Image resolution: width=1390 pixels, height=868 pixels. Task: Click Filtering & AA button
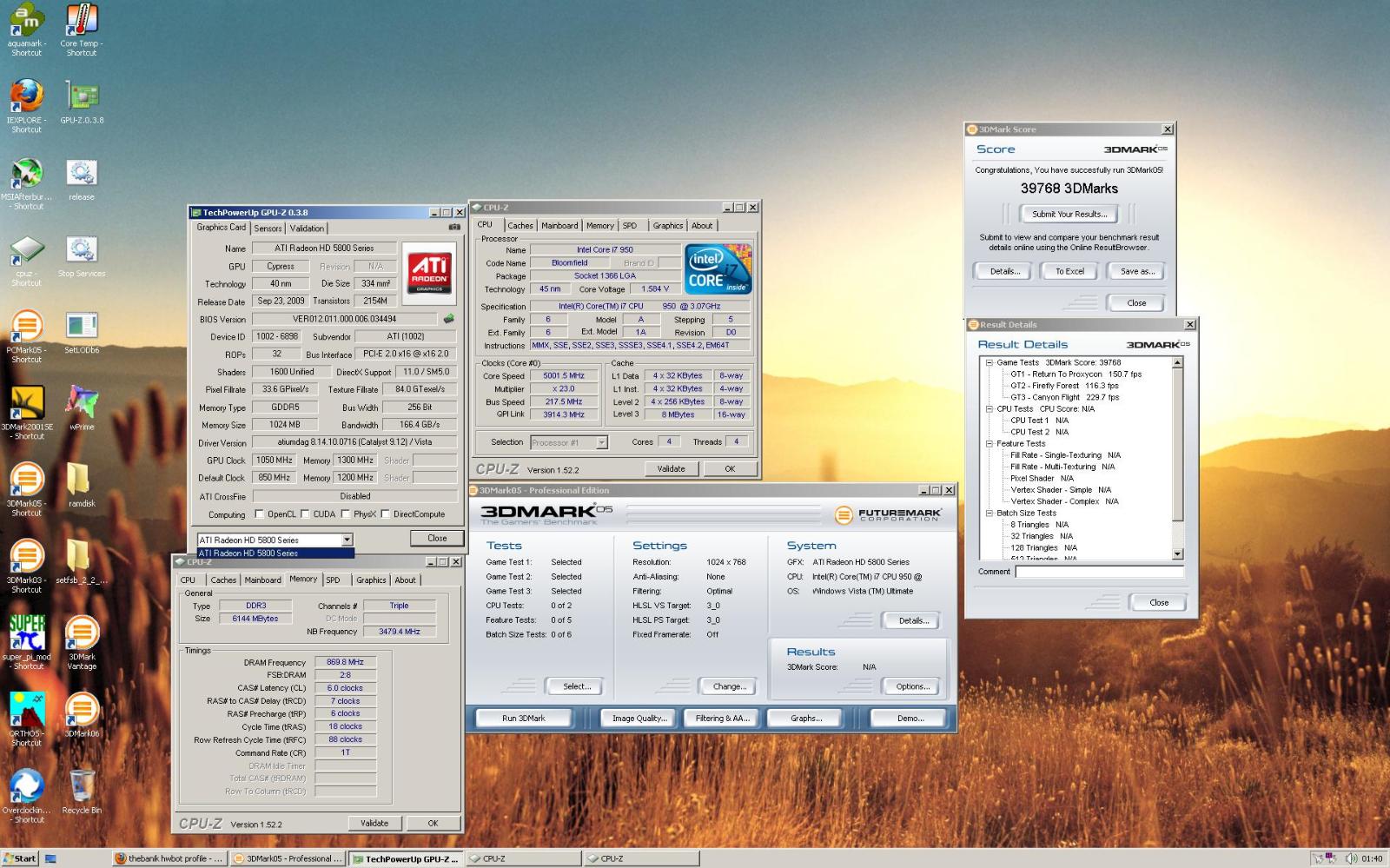coord(722,719)
